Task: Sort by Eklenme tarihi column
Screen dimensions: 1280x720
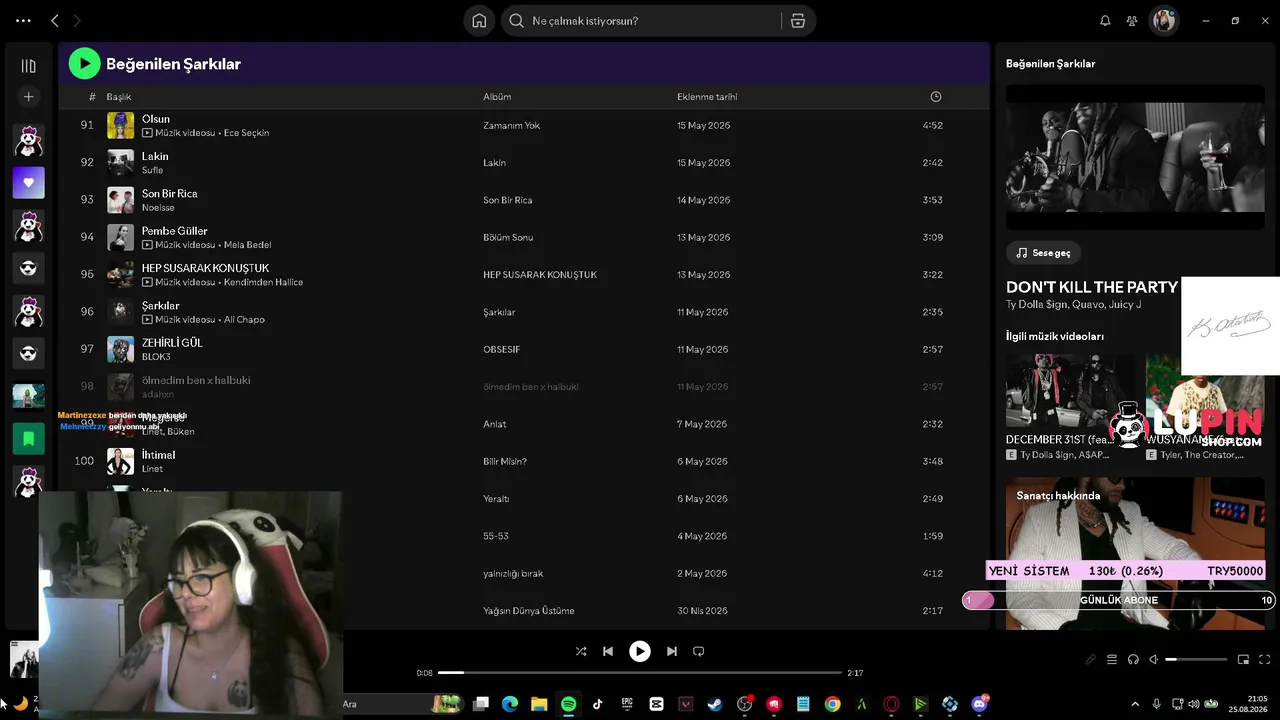Action: coord(707,97)
